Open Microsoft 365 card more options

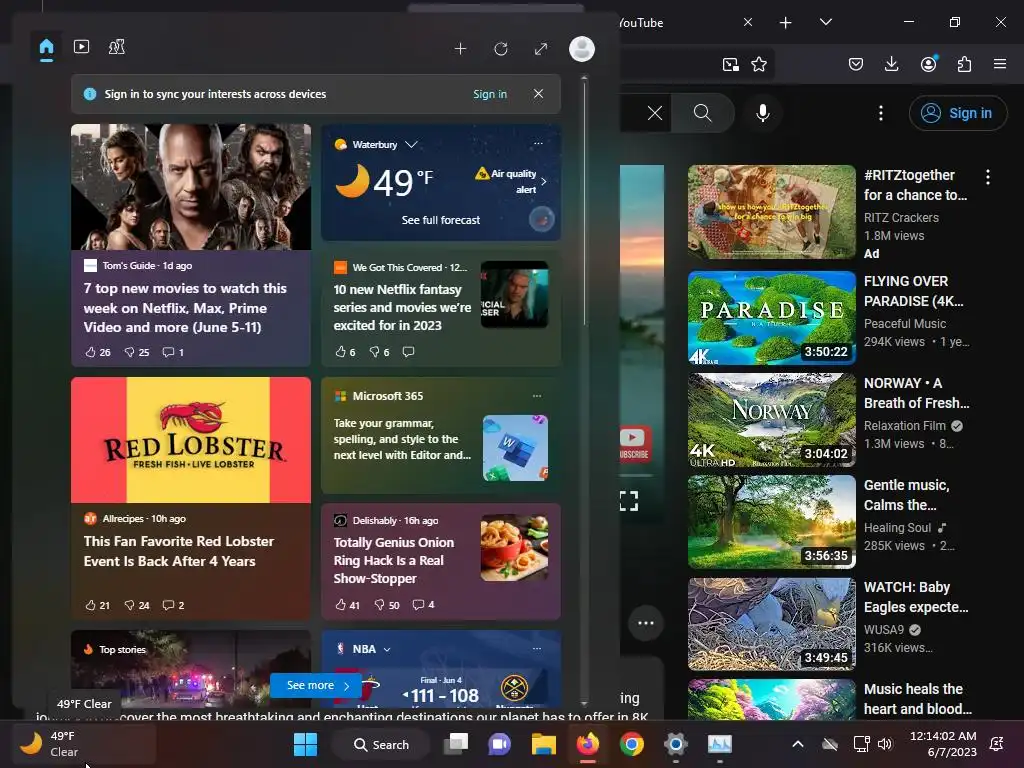[x=537, y=396]
